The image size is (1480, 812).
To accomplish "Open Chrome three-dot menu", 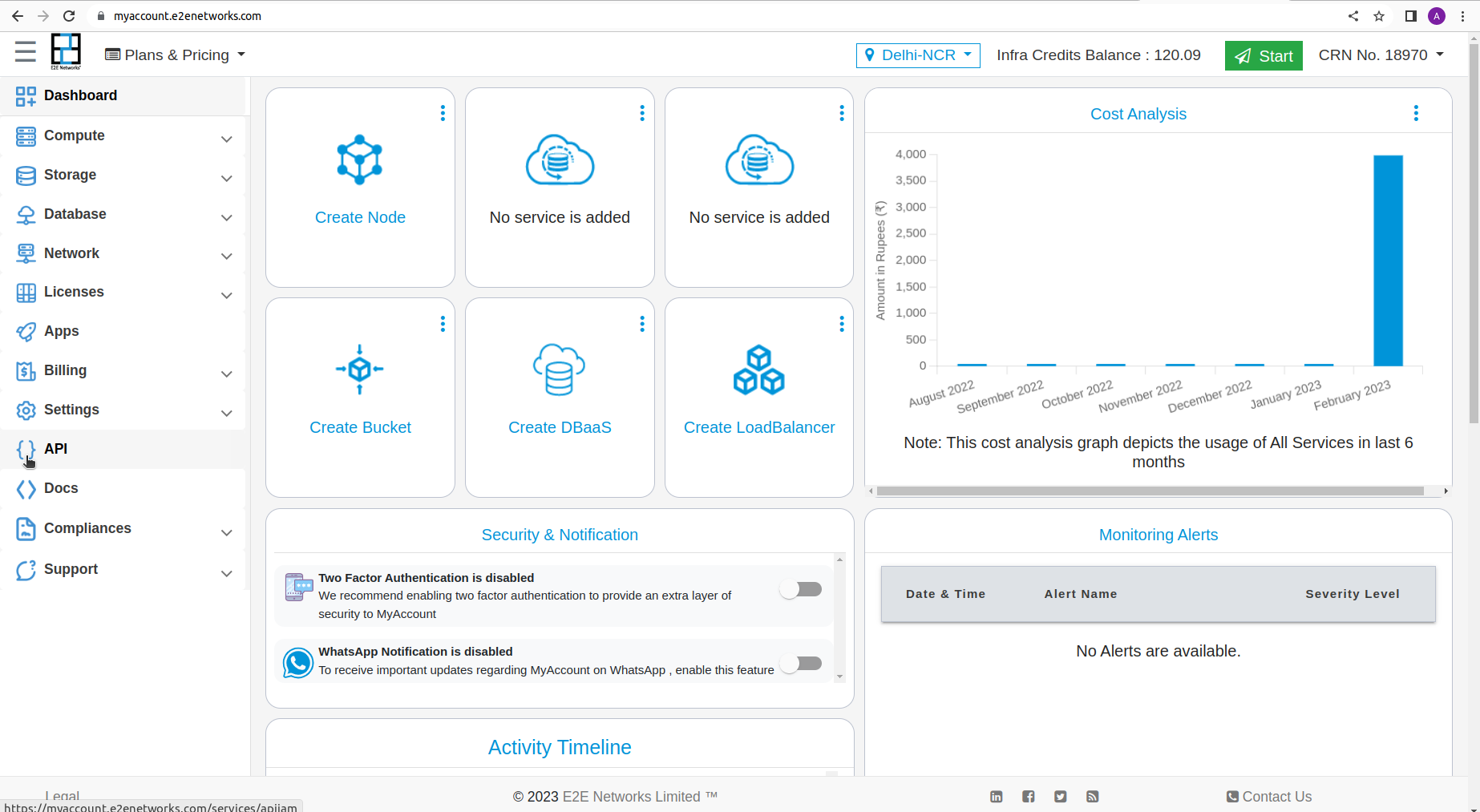I will tap(1462, 16).
